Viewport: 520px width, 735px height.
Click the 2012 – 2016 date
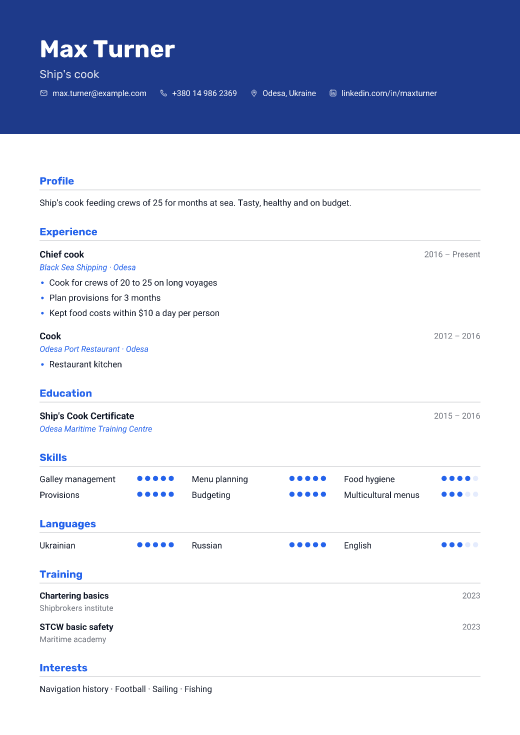(x=457, y=336)
